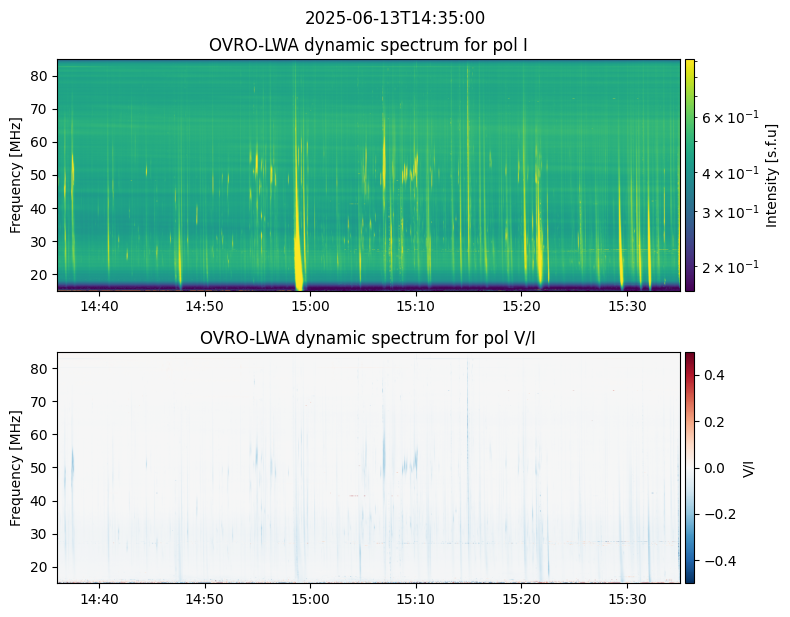The image size is (790, 617).
Task: Click the 14:40 time tick under pol I plot
Action: click(x=99, y=306)
